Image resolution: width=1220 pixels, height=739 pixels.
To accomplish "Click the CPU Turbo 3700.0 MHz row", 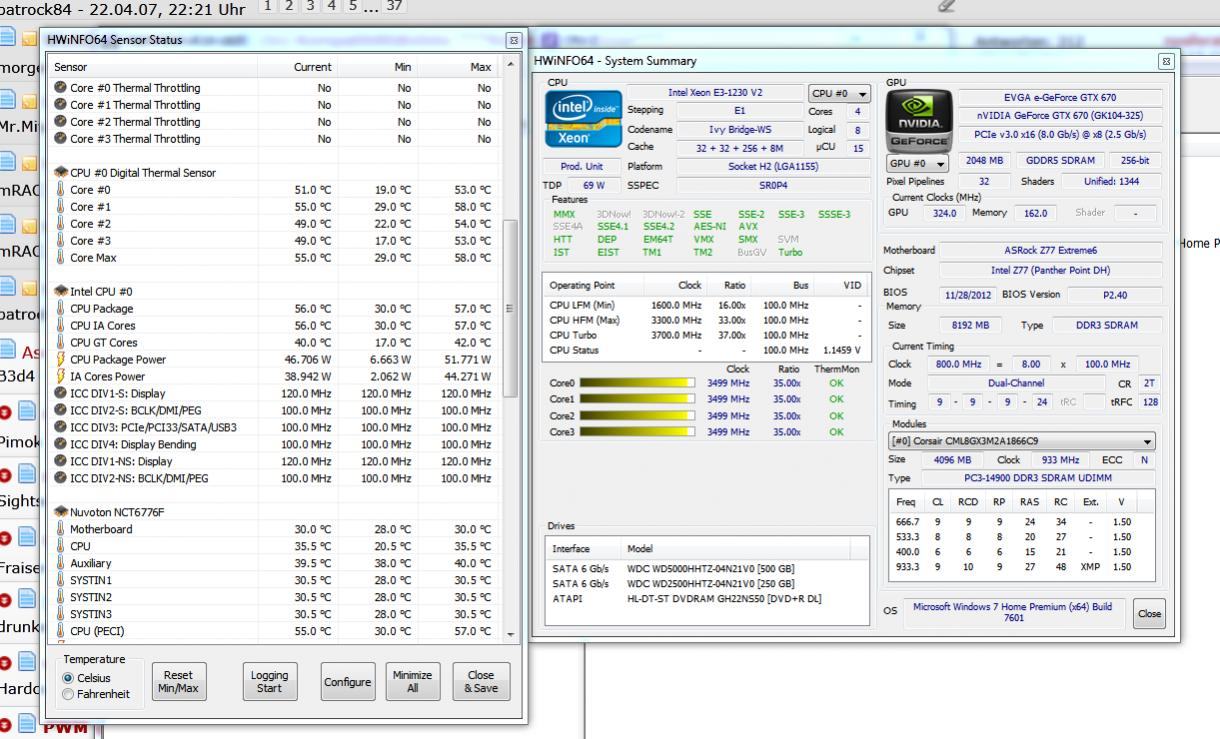I will click(705, 335).
